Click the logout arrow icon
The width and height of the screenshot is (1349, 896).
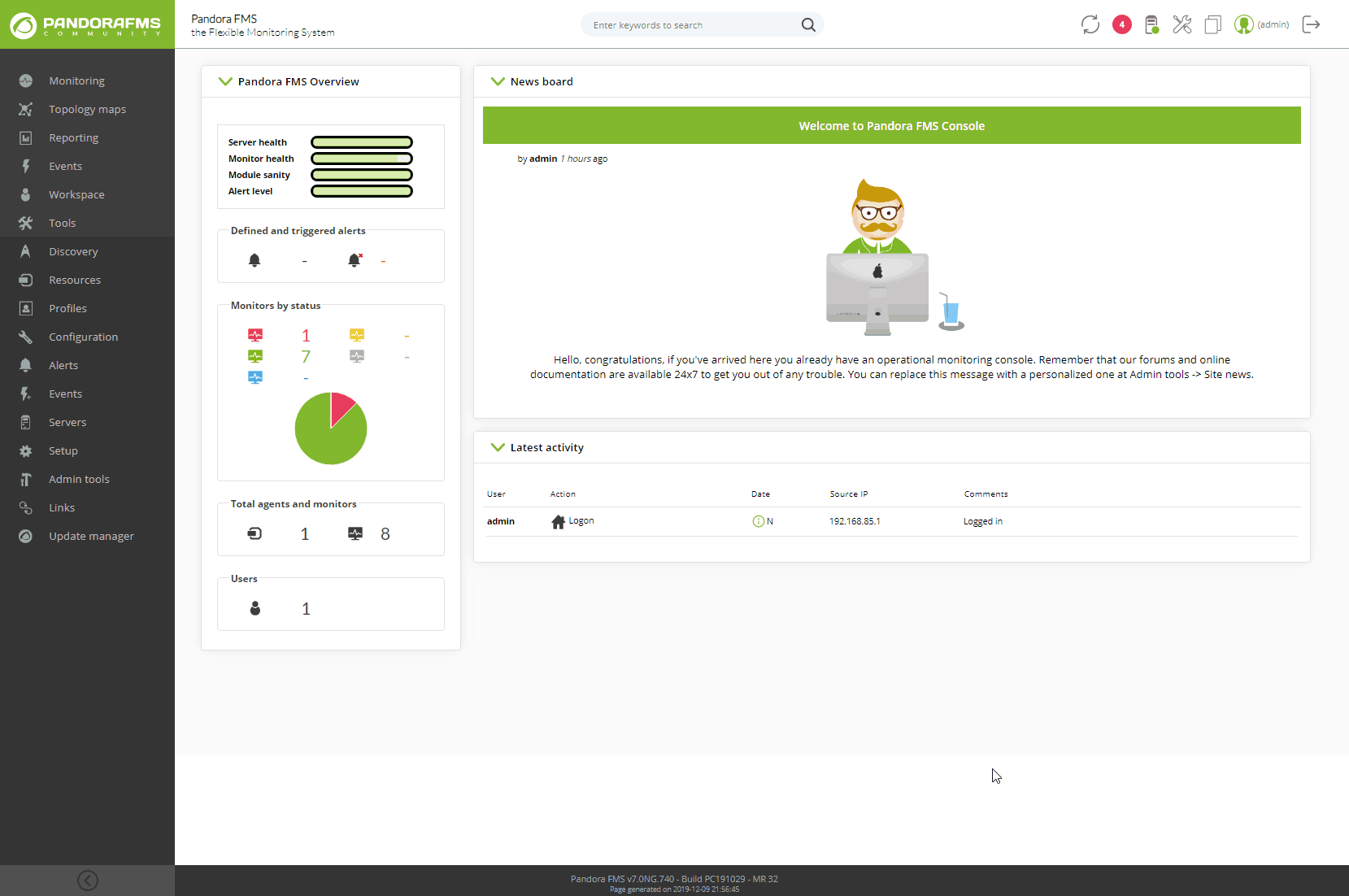(x=1311, y=24)
